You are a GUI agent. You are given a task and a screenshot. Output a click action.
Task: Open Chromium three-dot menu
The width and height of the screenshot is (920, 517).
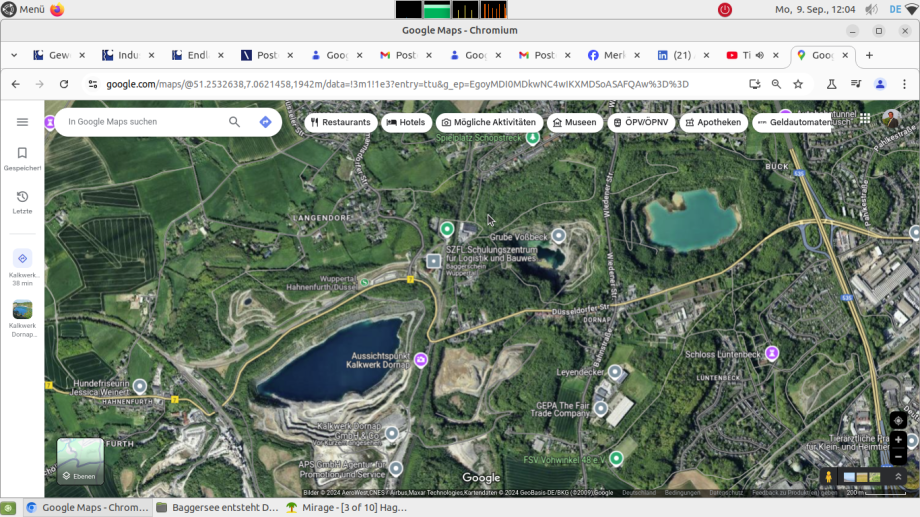click(x=905, y=84)
